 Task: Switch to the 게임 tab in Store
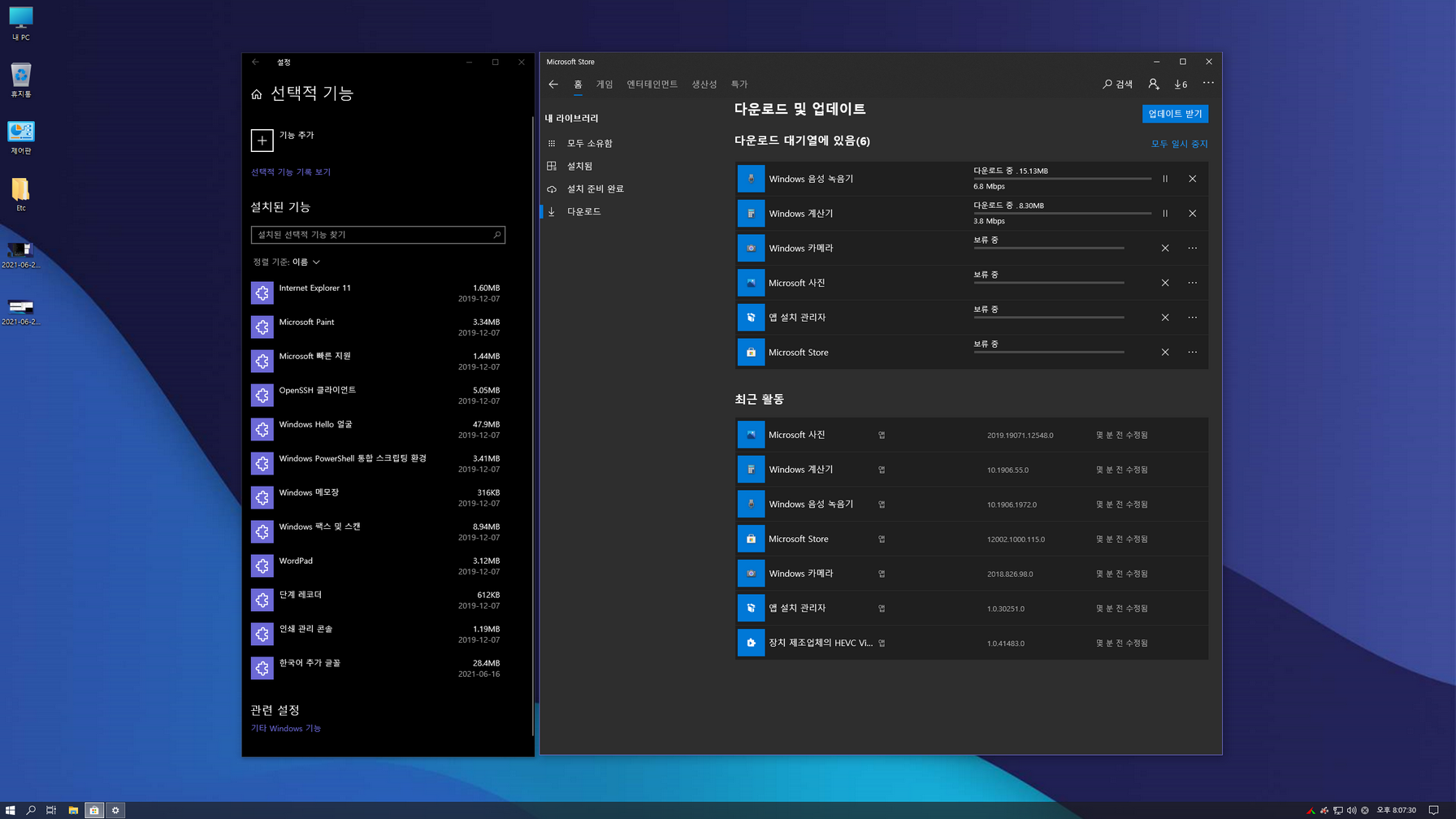[x=604, y=84]
